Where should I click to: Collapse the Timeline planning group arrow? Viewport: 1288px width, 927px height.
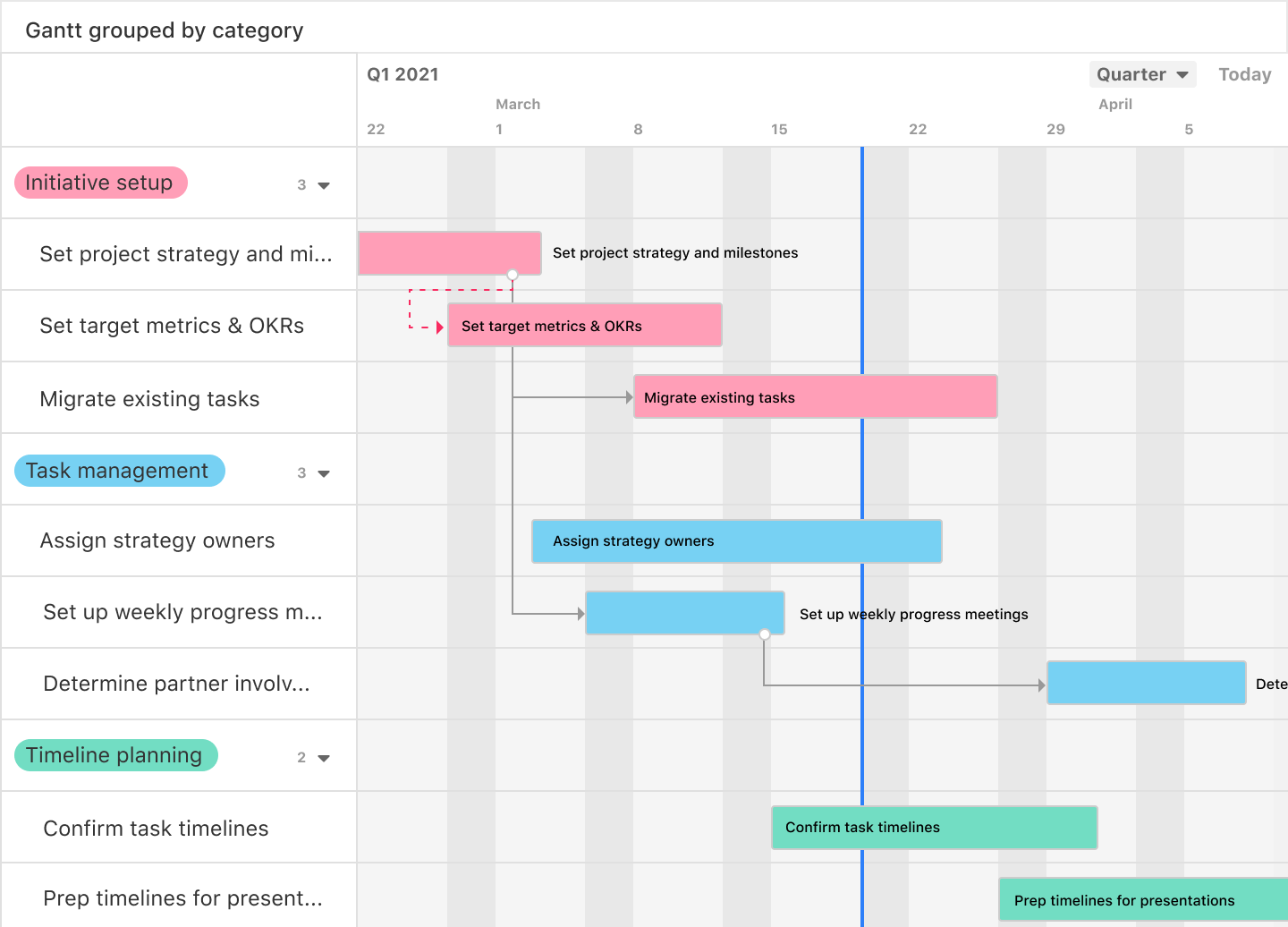324,758
